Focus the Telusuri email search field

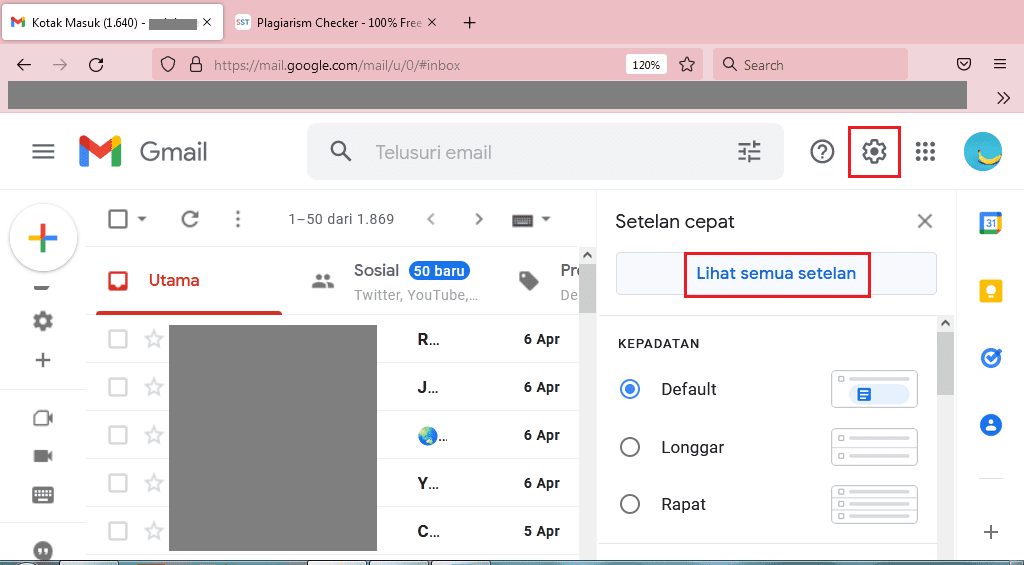point(545,152)
